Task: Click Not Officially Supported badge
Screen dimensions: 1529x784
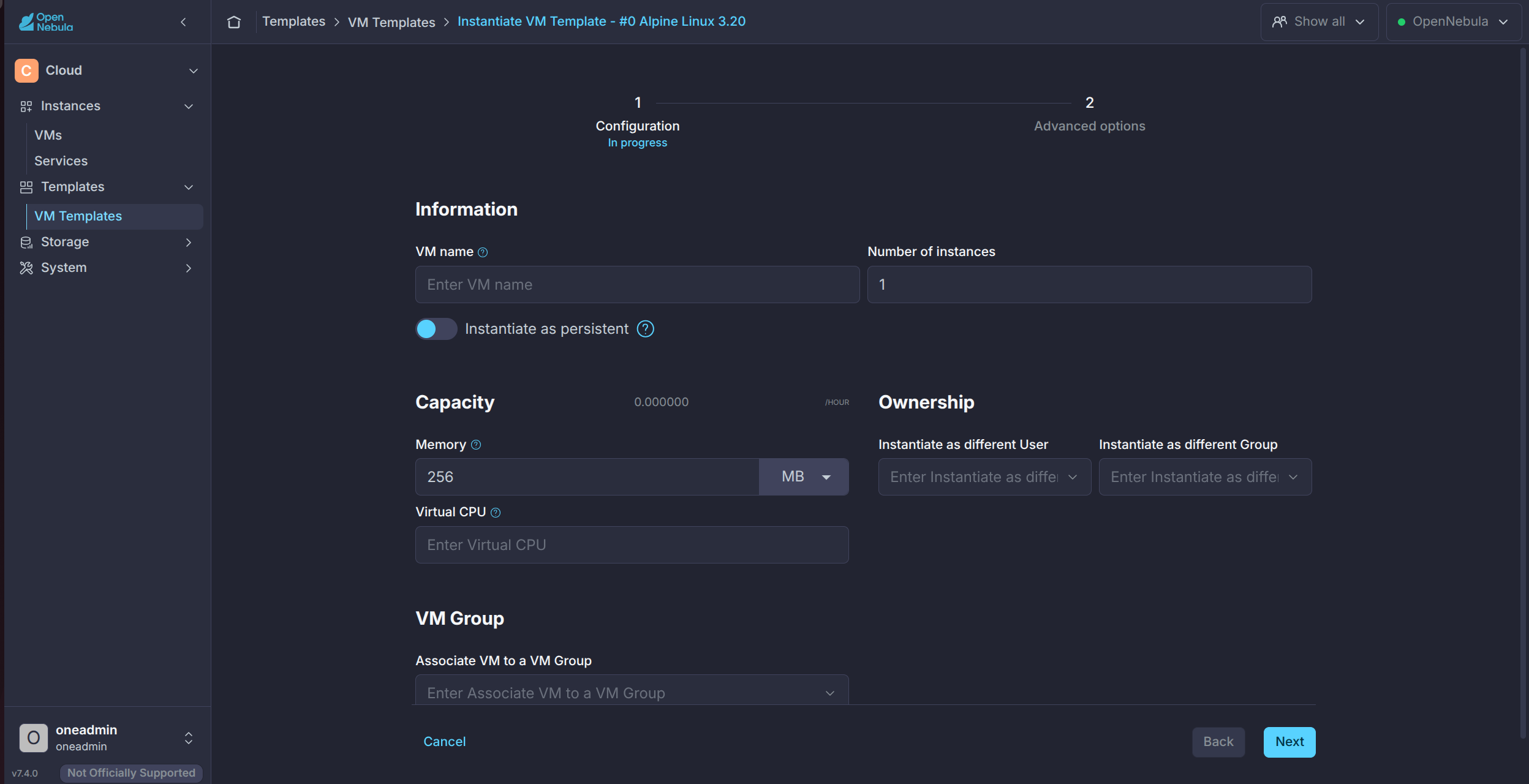Action: pyautogui.click(x=131, y=773)
